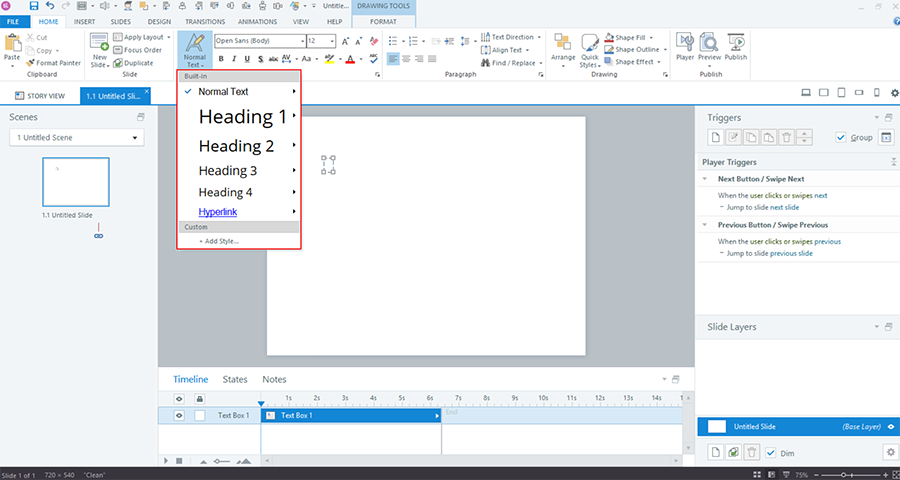The image size is (900, 480).
Task: Switch to the Notes tab
Action: 274,380
